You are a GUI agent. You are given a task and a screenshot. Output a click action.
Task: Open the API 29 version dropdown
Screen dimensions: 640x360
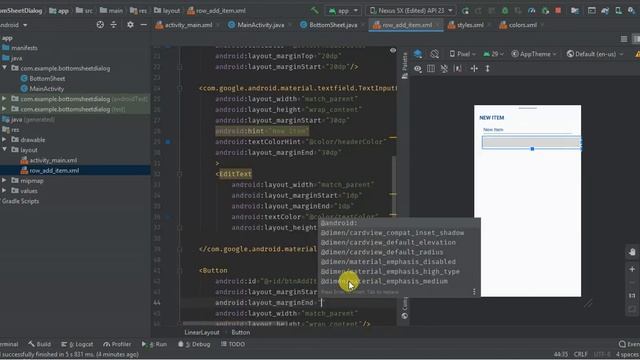coord(493,54)
